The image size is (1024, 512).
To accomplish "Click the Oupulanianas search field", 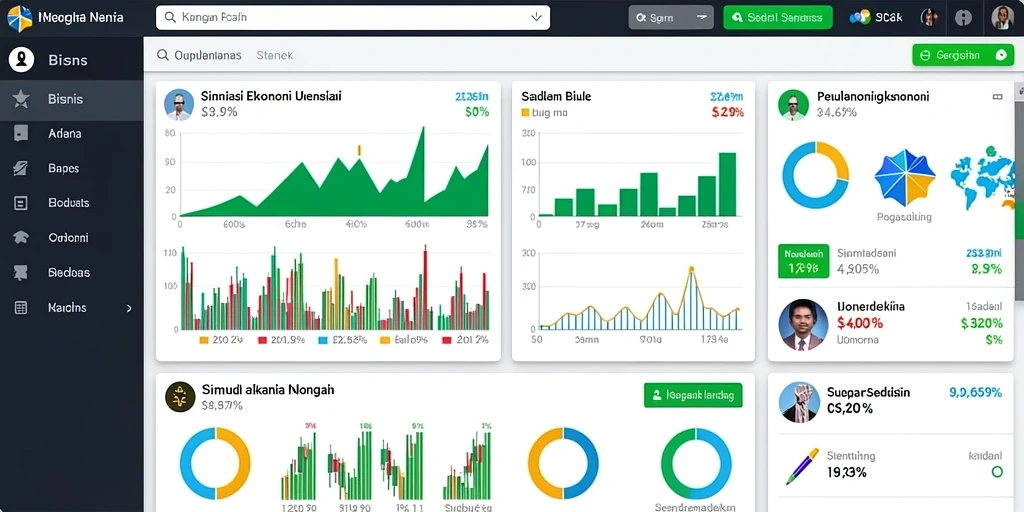I will 199,56.
